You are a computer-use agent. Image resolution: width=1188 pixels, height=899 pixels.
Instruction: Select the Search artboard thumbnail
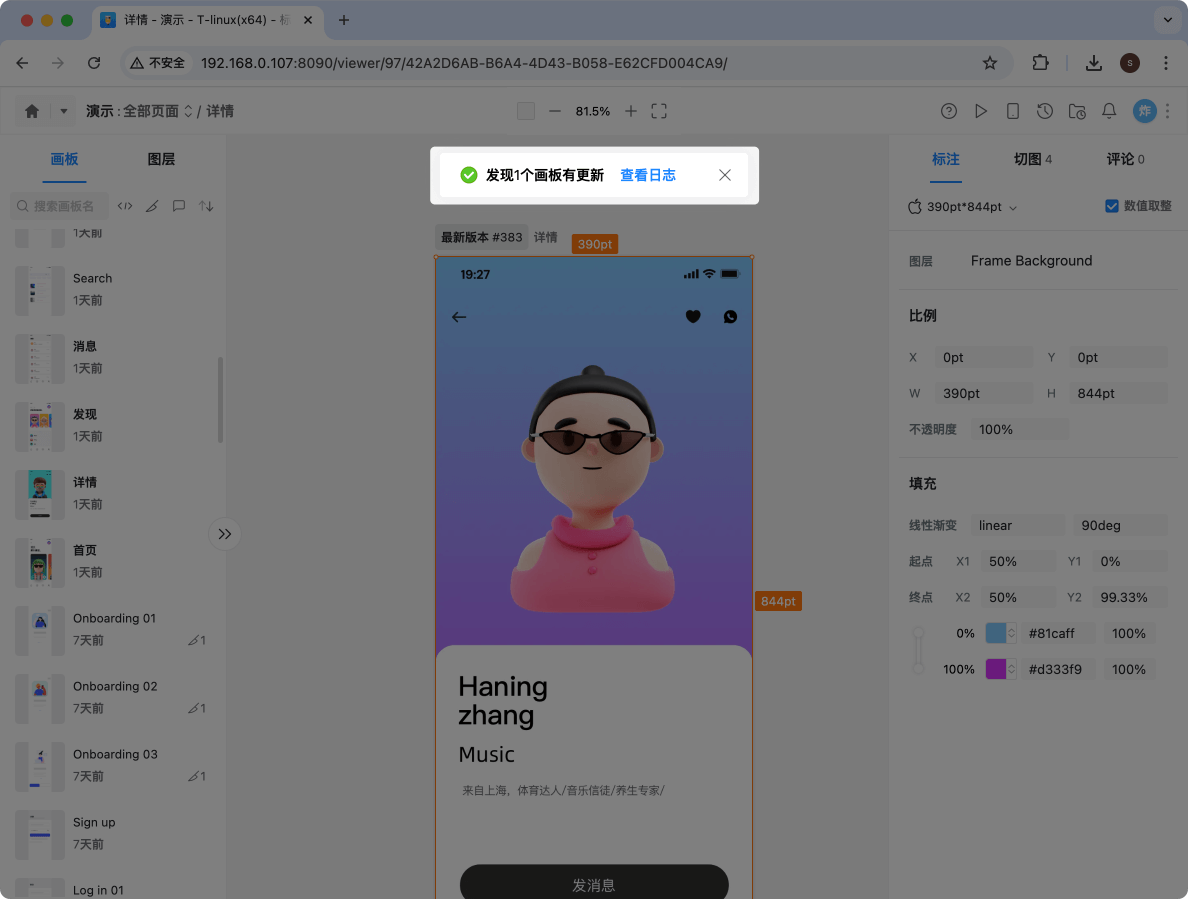[39, 290]
